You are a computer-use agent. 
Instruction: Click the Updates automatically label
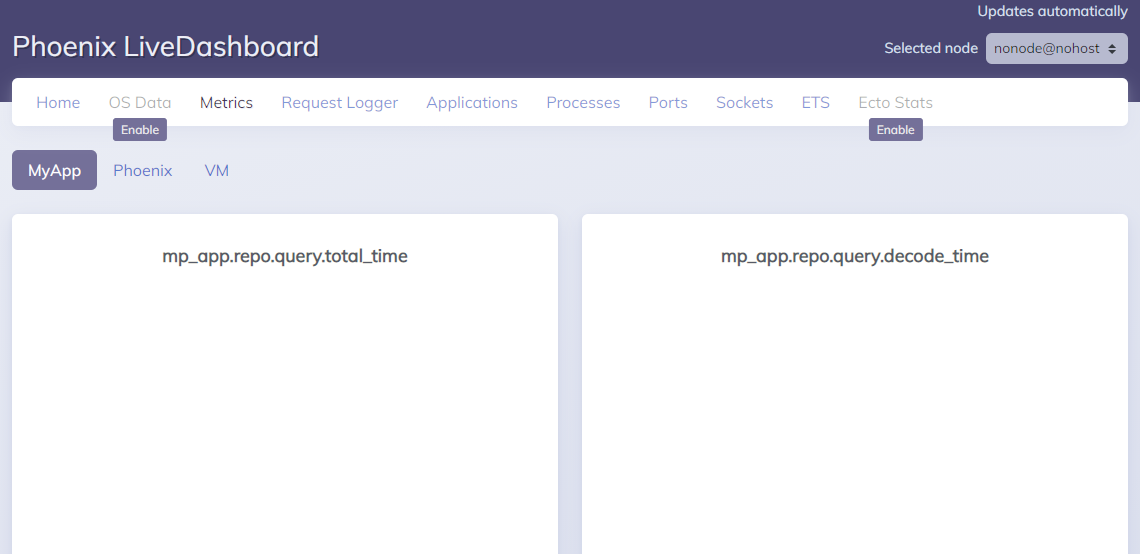tap(1052, 11)
